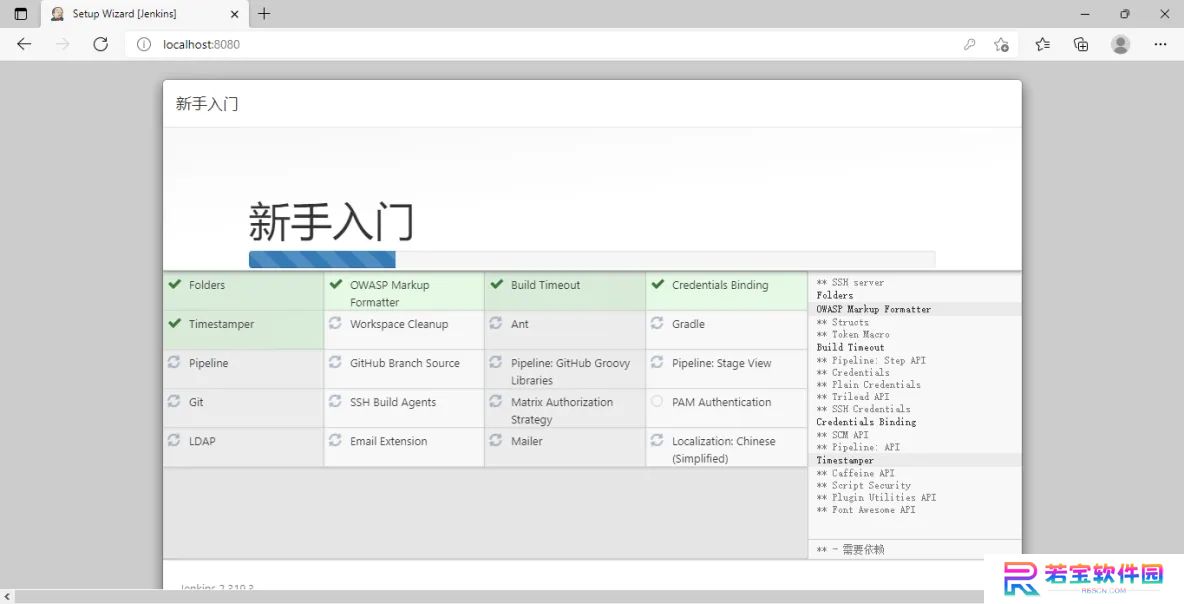This screenshot has height=604, width=1184.
Task: Click the SSH Build Agents plugin text
Action: pyautogui.click(x=393, y=402)
